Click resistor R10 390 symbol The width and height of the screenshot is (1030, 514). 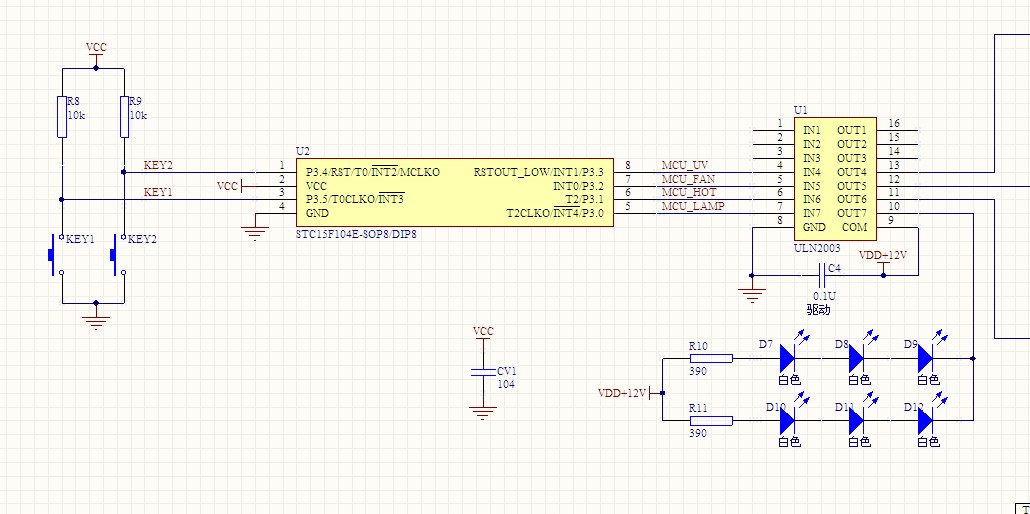coord(711,357)
